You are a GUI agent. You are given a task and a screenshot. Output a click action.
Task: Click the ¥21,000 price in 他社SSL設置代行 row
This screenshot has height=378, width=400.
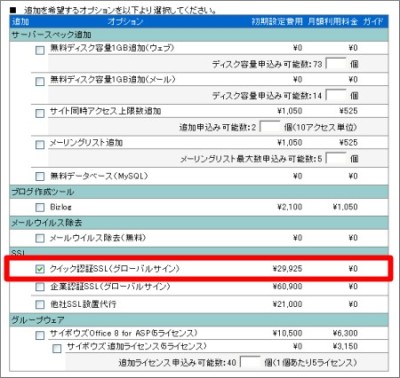pos(288,304)
